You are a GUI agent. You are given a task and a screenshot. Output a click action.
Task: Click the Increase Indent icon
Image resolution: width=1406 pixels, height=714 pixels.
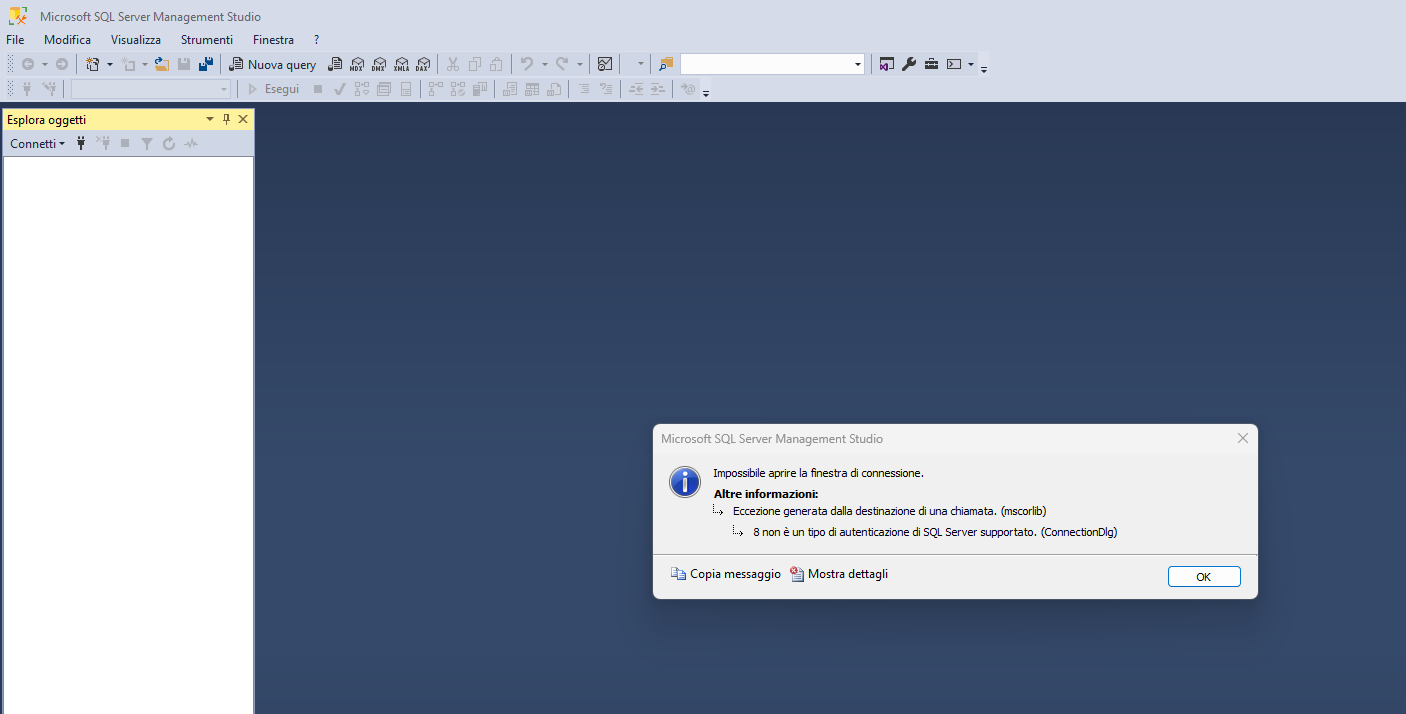[x=657, y=89]
